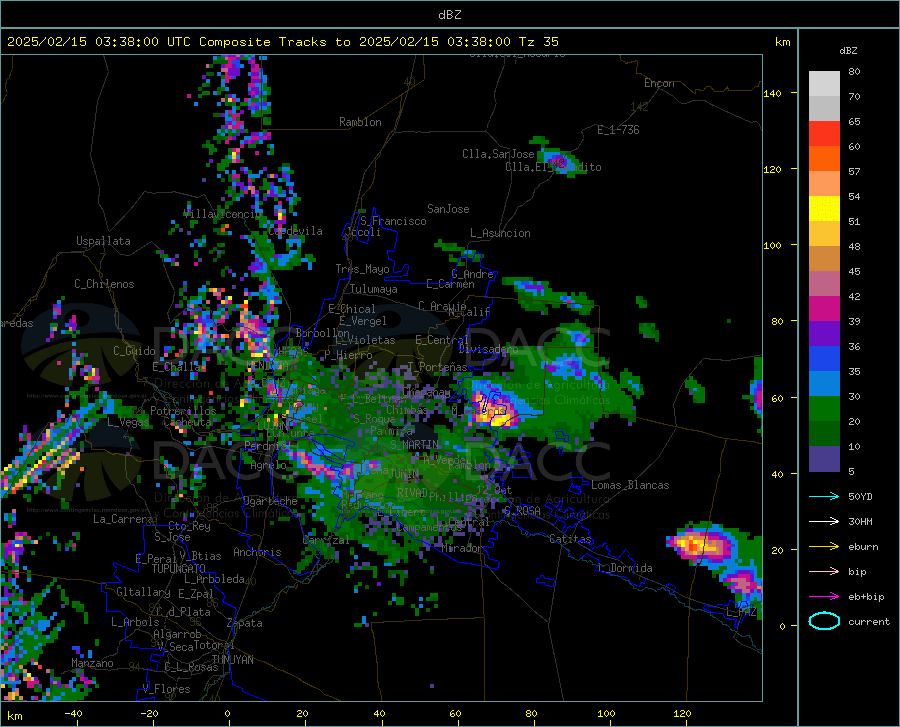
Task: Click the 'Clla.SanJose' map label
Action: [498, 154]
